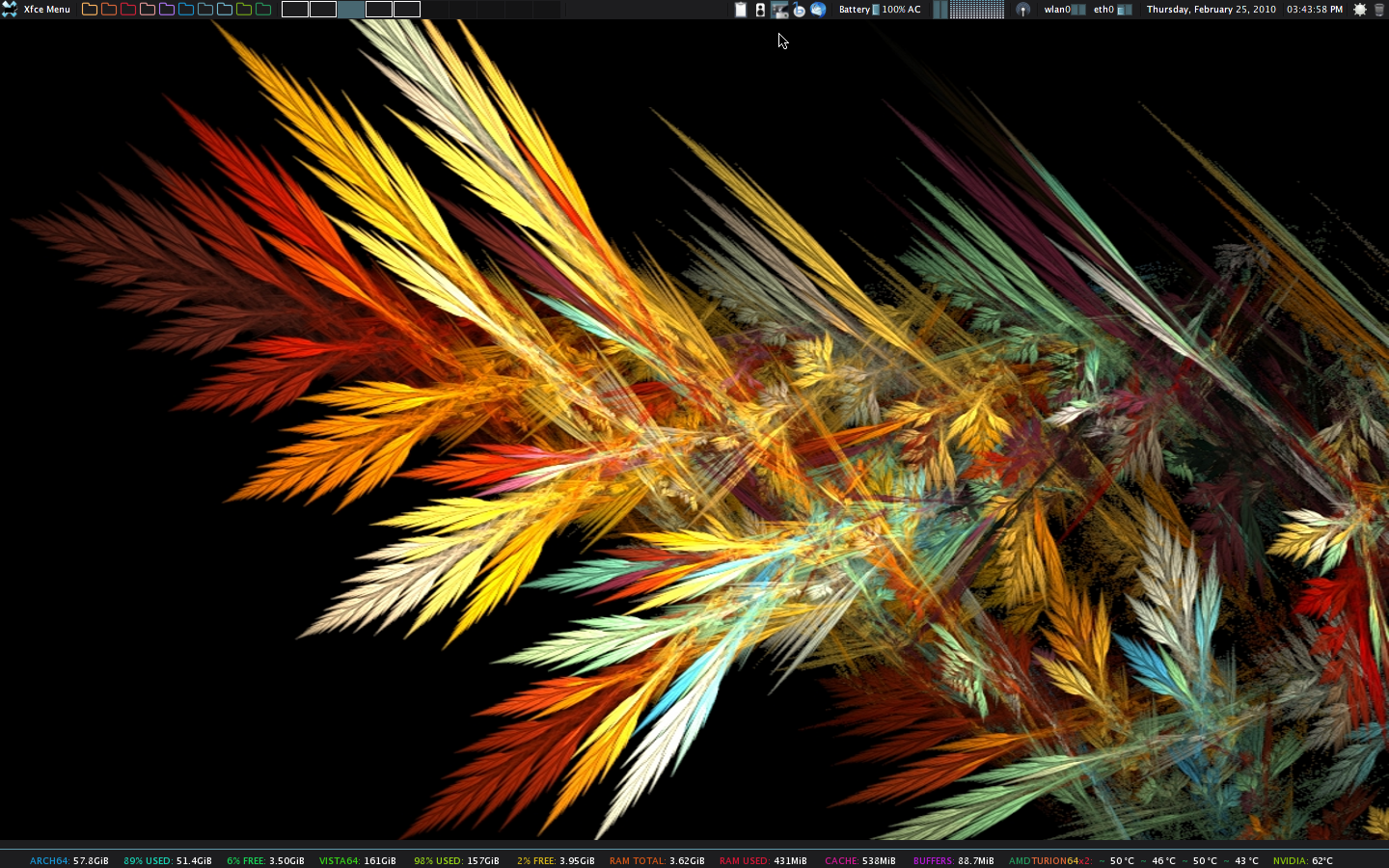Switch to the second workspace in pager
Screen dimensions: 1389x868
pyautogui.click(x=323, y=9)
